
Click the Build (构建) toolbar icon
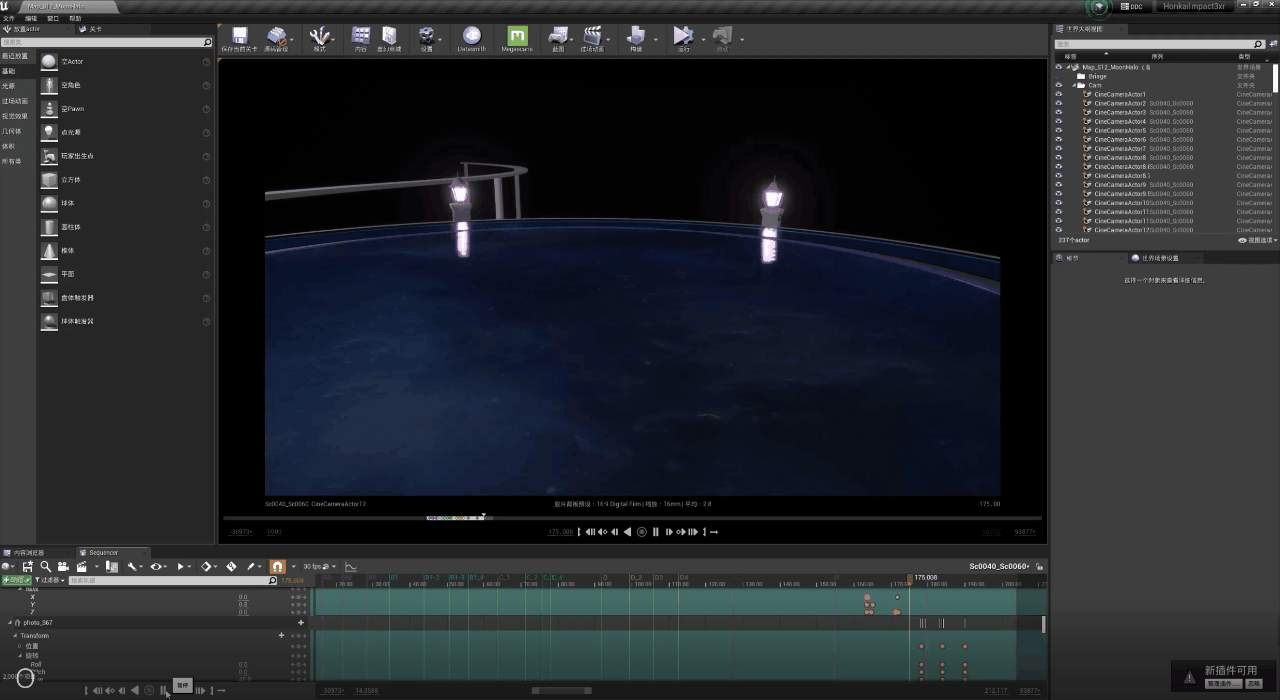point(636,36)
